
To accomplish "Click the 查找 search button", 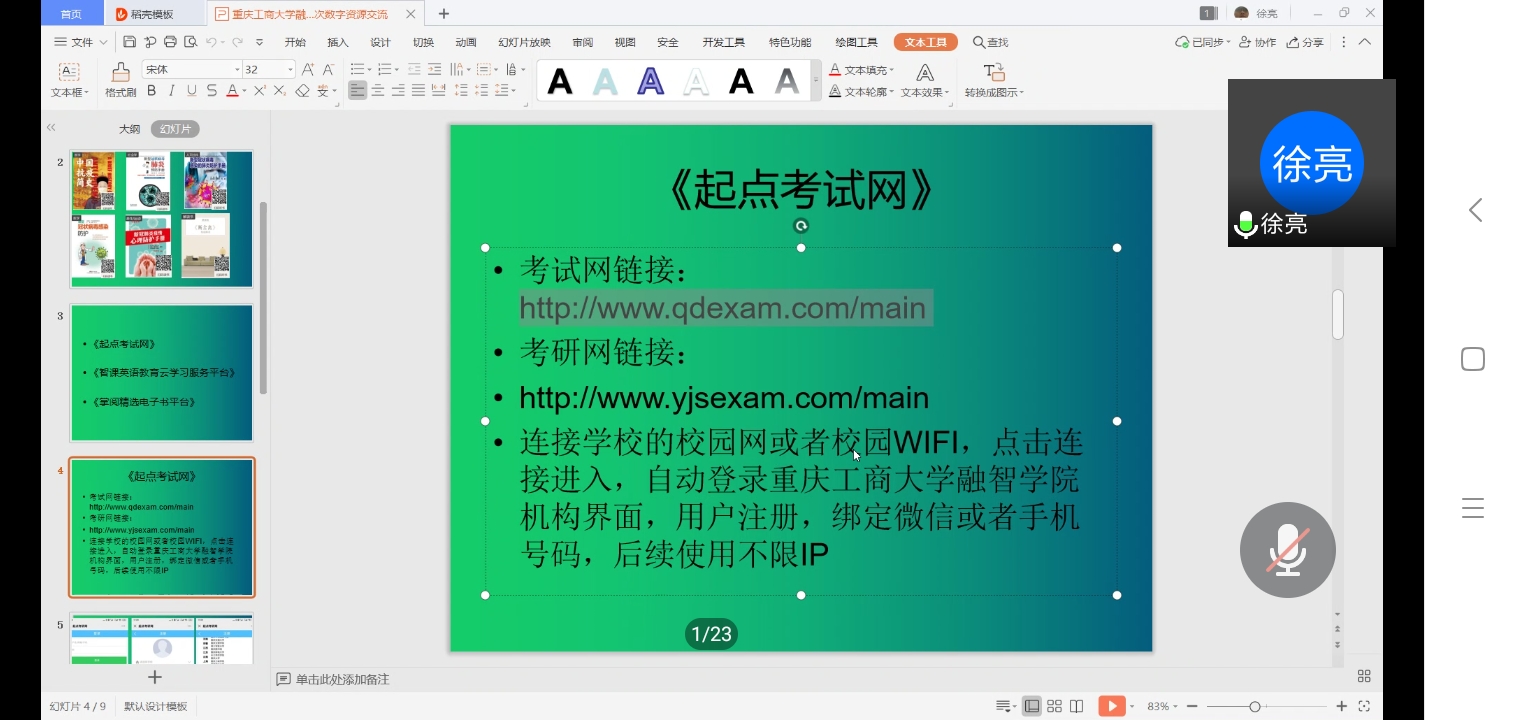I will (991, 42).
